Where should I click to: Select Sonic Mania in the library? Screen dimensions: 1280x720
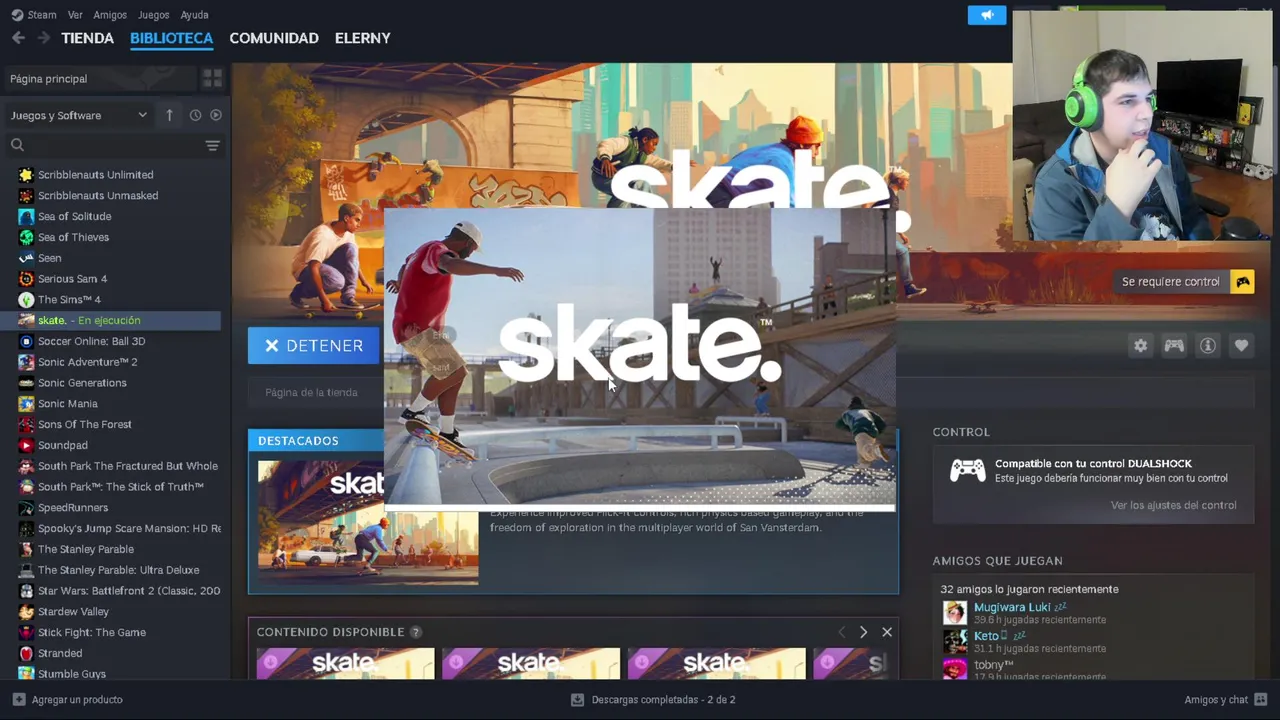tap(67, 404)
